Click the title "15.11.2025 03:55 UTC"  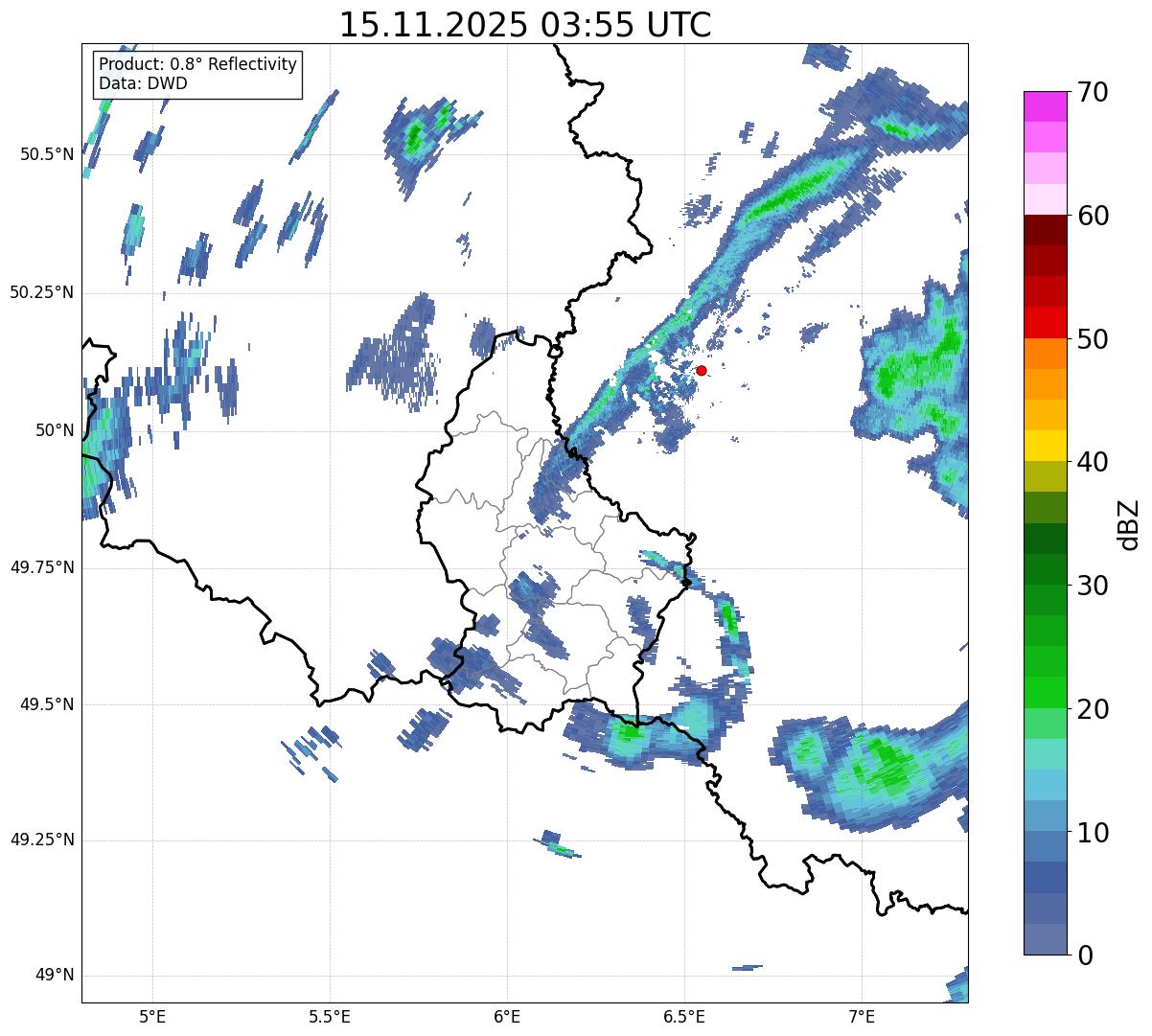coord(525,24)
